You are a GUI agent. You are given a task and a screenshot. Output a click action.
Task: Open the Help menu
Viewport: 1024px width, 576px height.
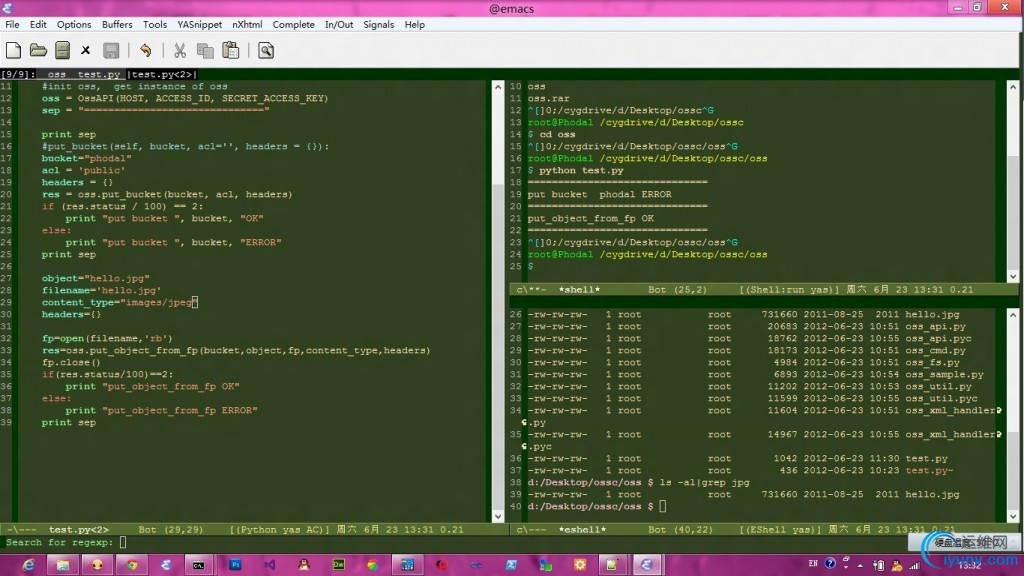coord(414,24)
